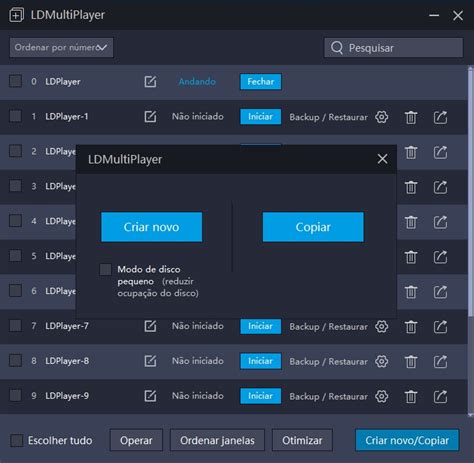Delete LDPlayer-7 with the trash icon
The width and height of the screenshot is (474, 463).
411,327
